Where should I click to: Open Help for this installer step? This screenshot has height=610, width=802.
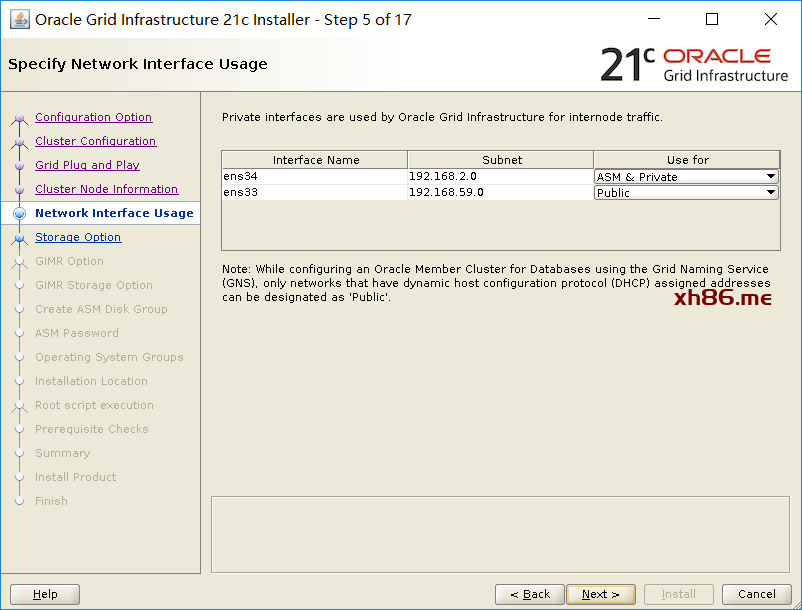(45, 594)
